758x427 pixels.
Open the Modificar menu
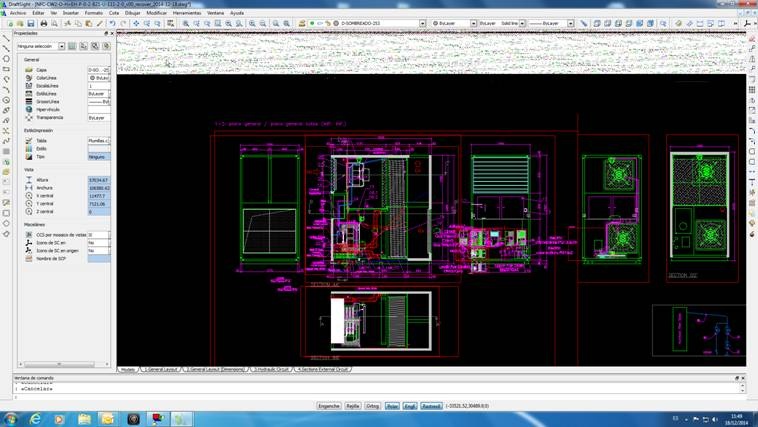pyautogui.click(x=157, y=13)
